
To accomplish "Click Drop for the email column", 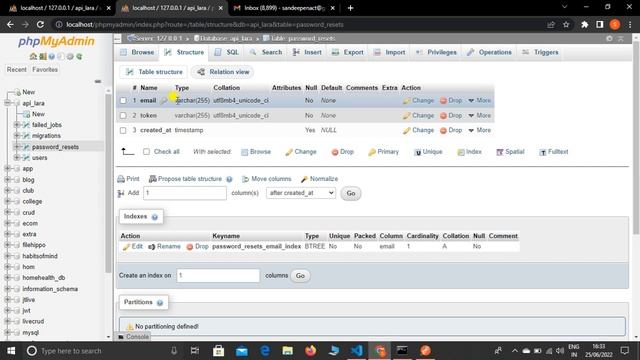I will tap(451, 100).
